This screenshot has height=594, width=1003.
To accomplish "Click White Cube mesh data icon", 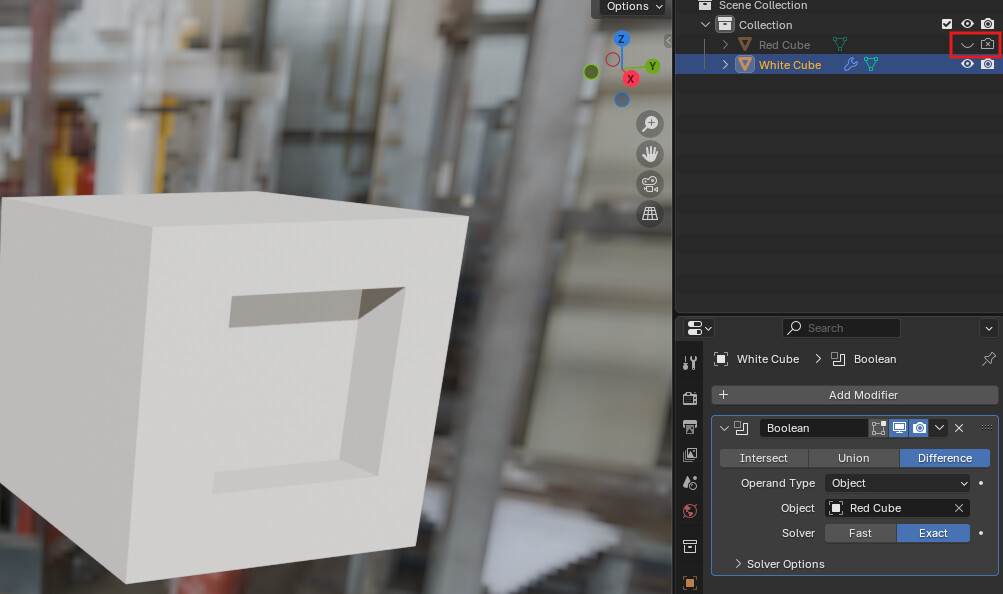I will 871,65.
